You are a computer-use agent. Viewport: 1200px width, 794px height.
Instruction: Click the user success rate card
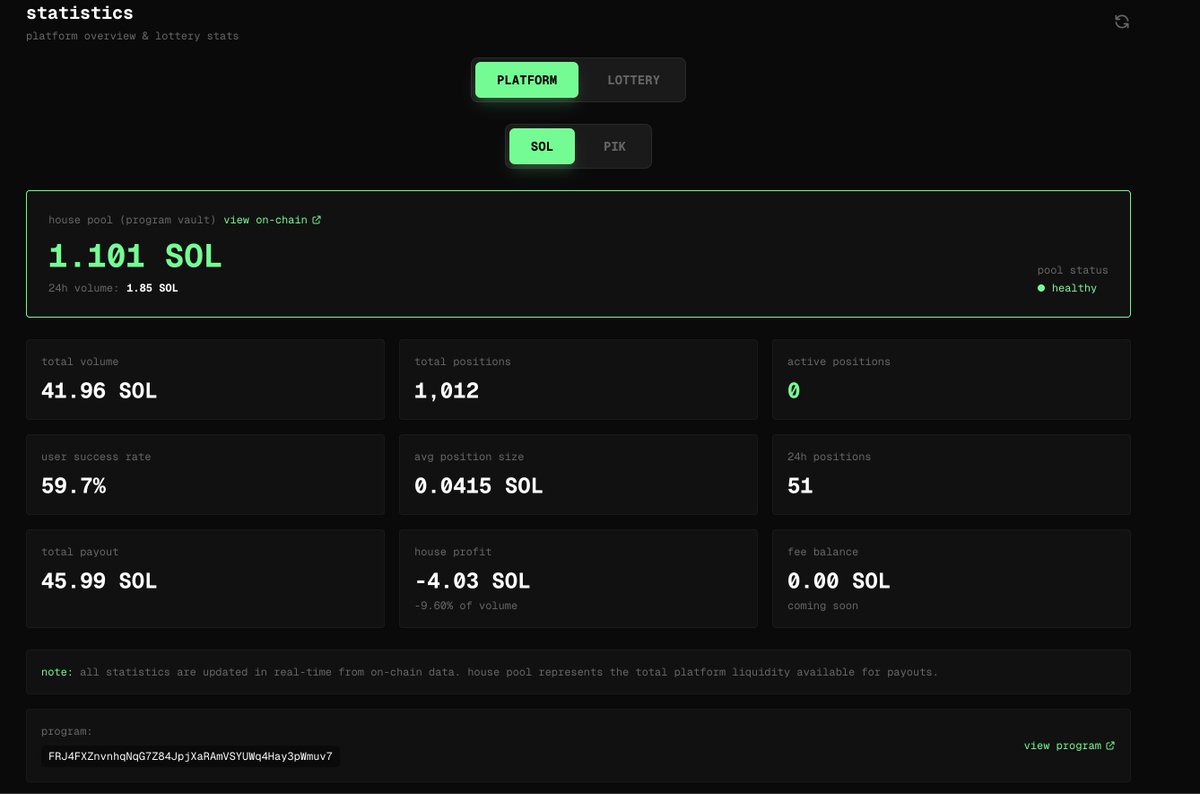coord(205,474)
